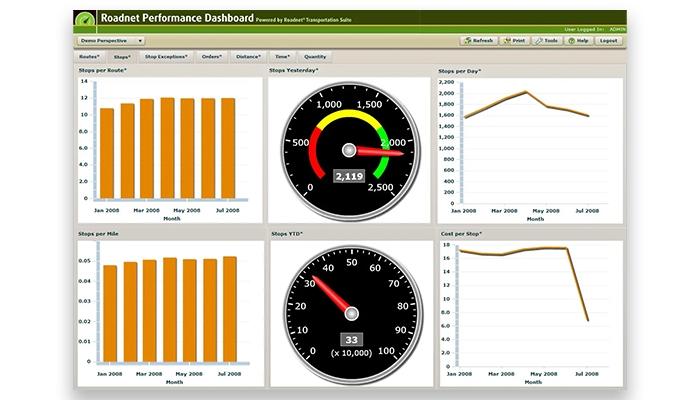The width and height of the screenshot is (700, 400).
Task: Open the Distance tab
Action: [x=248, y=57]
